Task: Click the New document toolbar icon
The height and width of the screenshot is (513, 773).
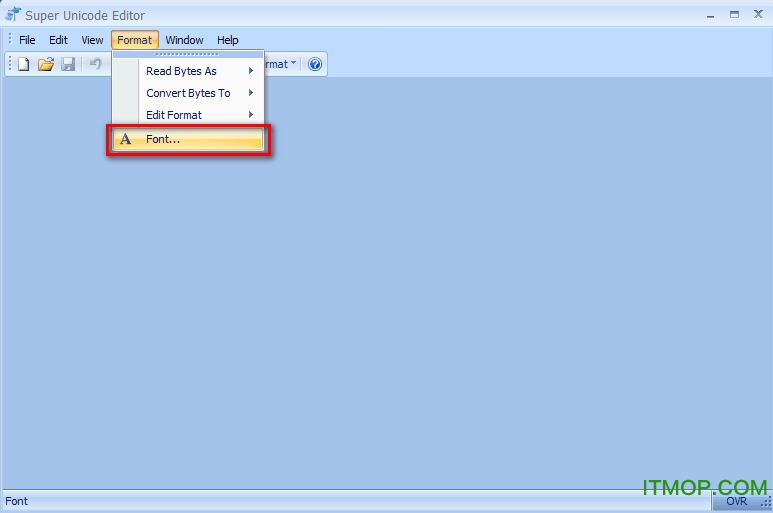Action: pos(23,64)
